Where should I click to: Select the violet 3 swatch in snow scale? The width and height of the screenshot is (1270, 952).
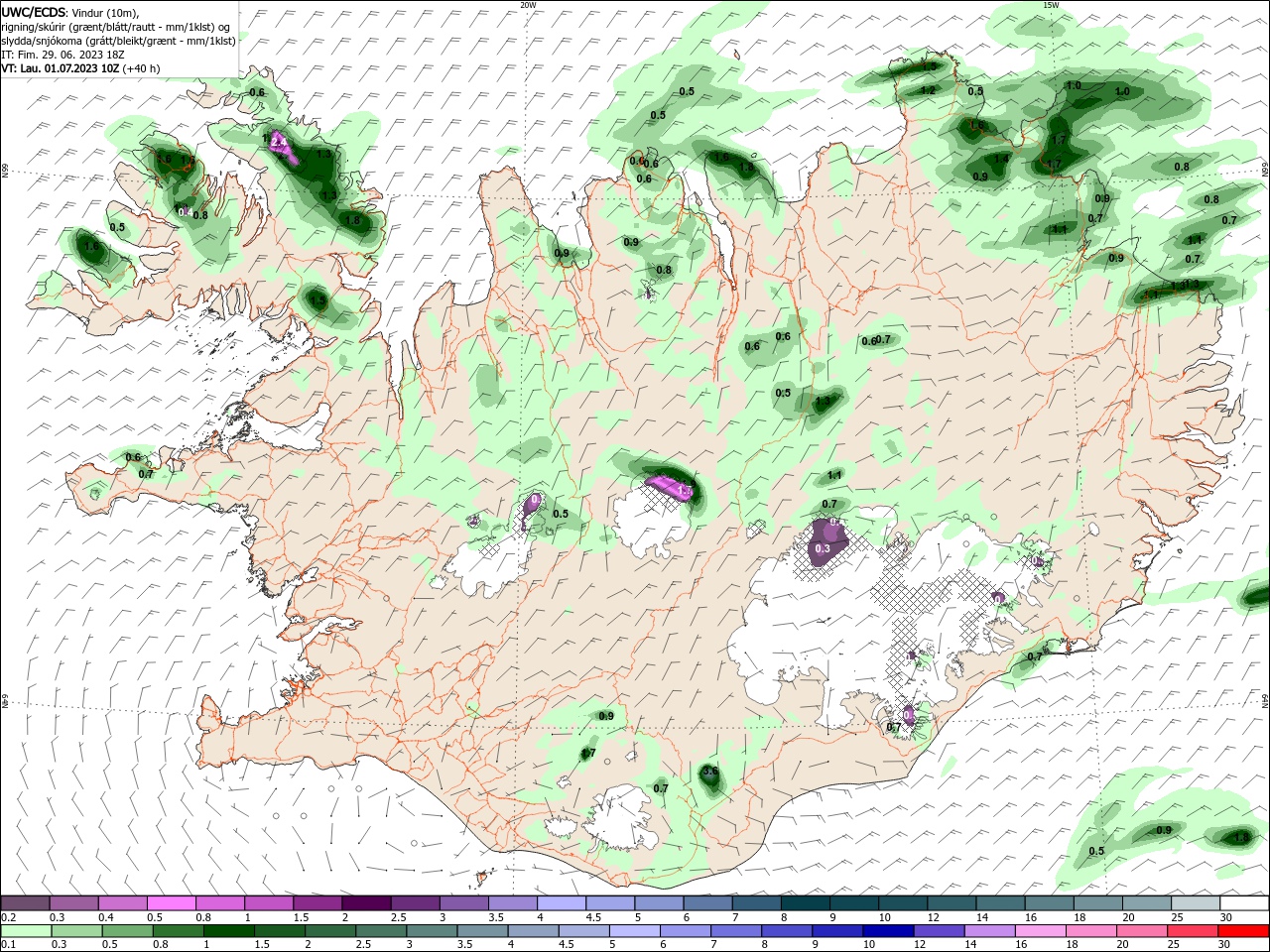[465, 903]
